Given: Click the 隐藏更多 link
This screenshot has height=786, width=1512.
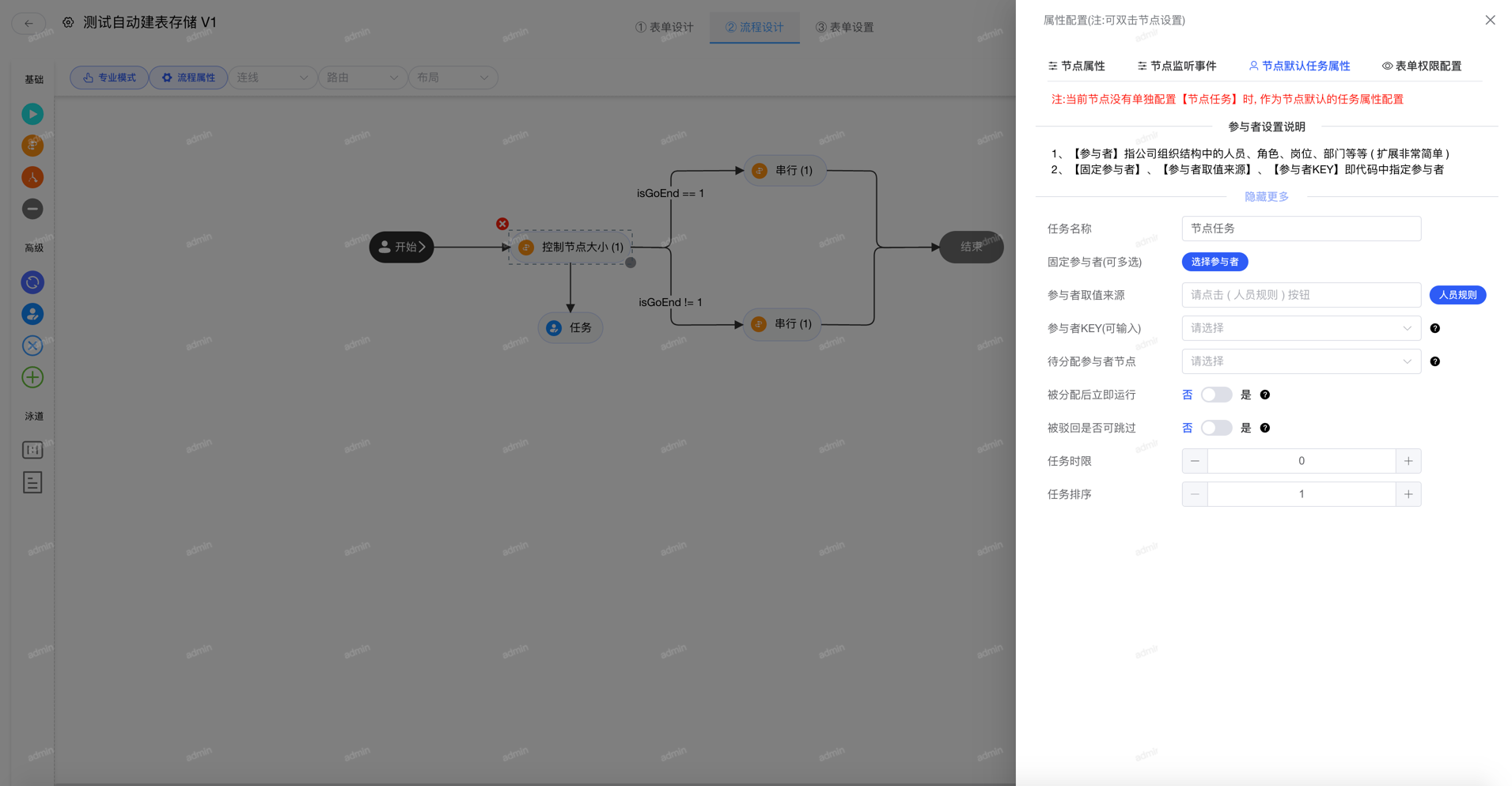Looking at the screenshot, I should point(1266,196).
